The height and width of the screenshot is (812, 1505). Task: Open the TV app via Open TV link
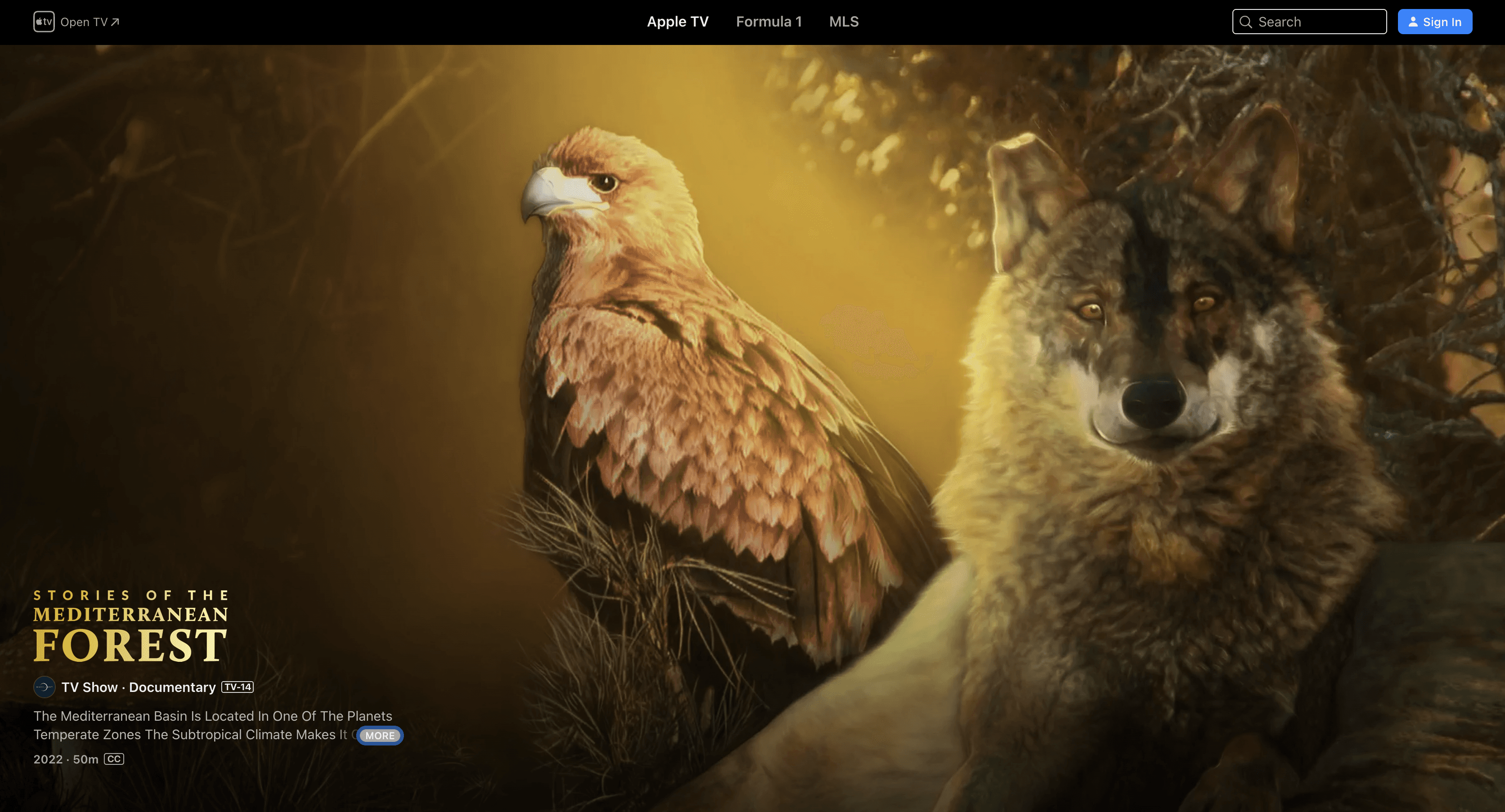click(90, 22)
